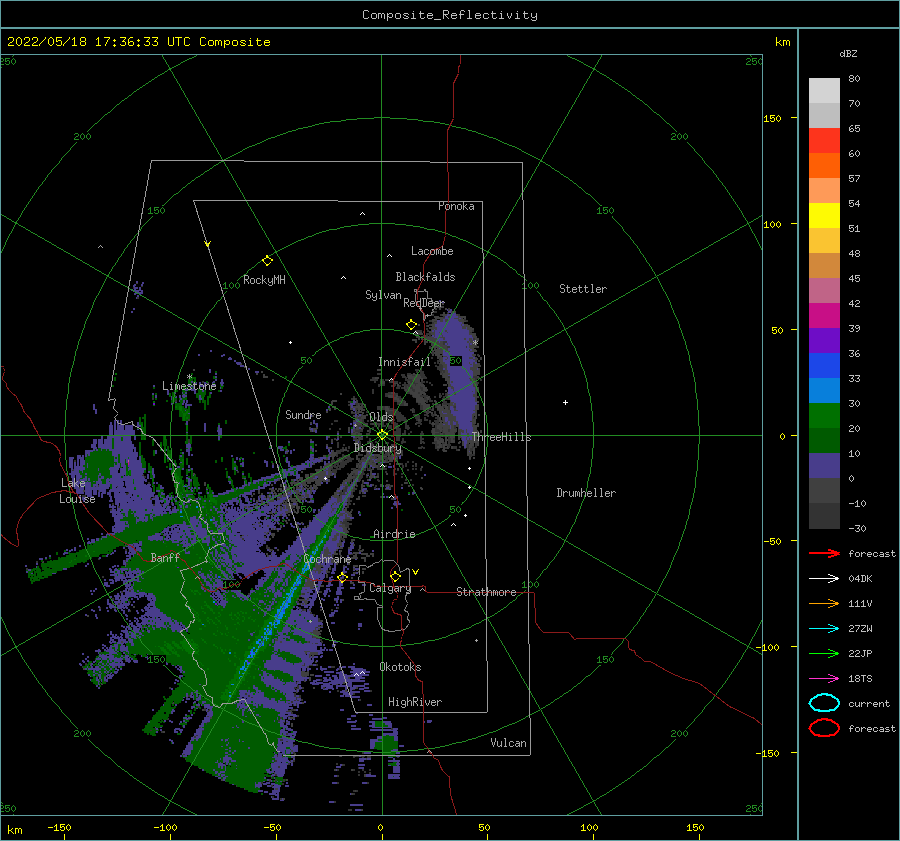Click the ThreeHills town label
The width and height of the screenshot is (900, 841).
point(501,437)
